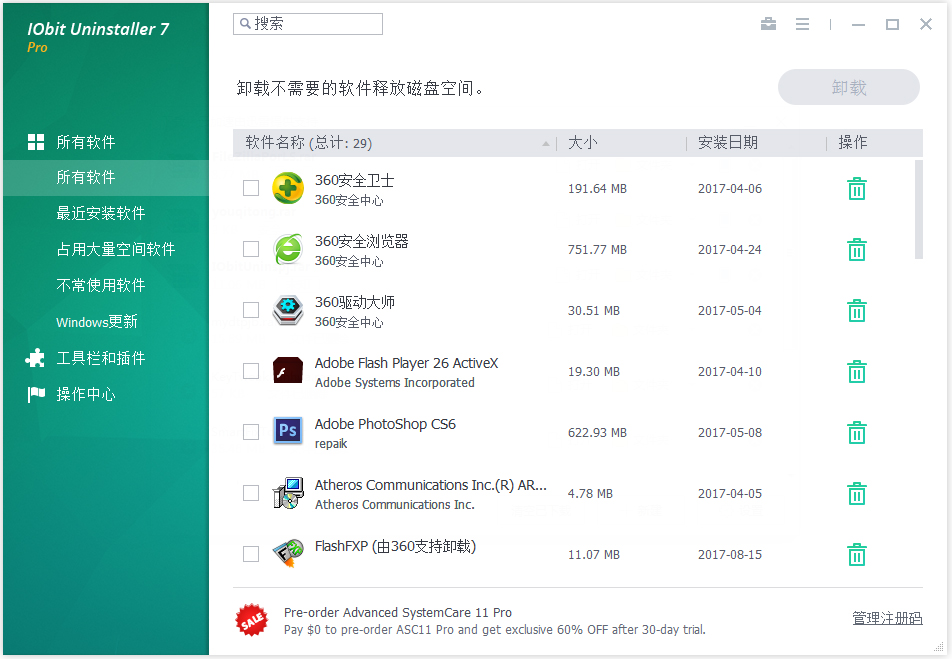Open 不常使用软件 in sidebar
Viewport: 952px width, 659px height.
(101, 285)
